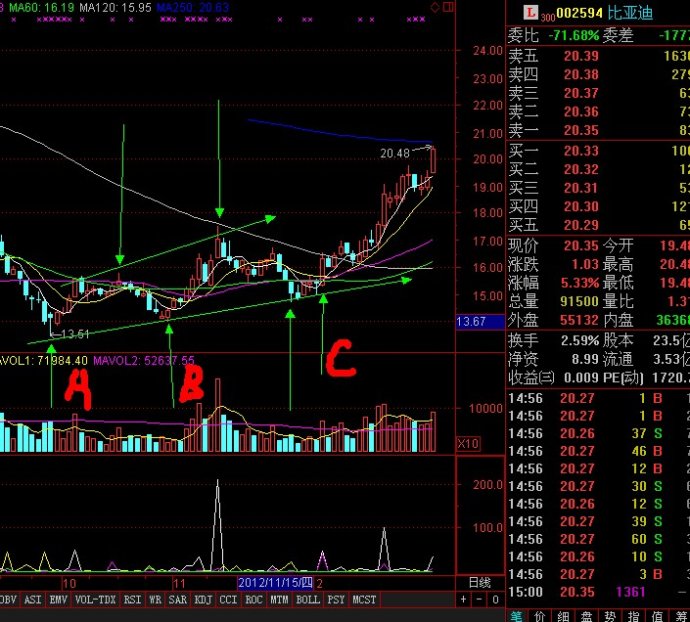
Task: Switch indicator to MCST
Action: click(x=364, y=600)
